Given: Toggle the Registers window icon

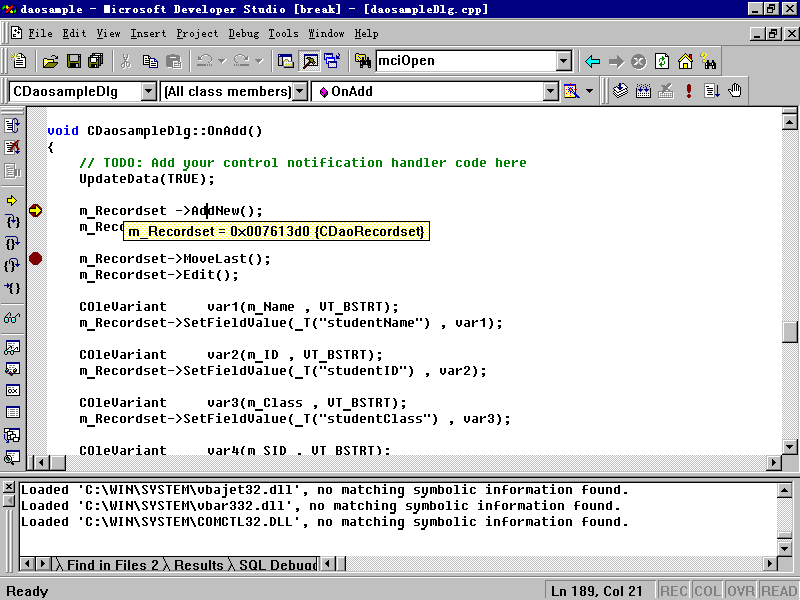Looking at the screenshot, I should 12,390.
